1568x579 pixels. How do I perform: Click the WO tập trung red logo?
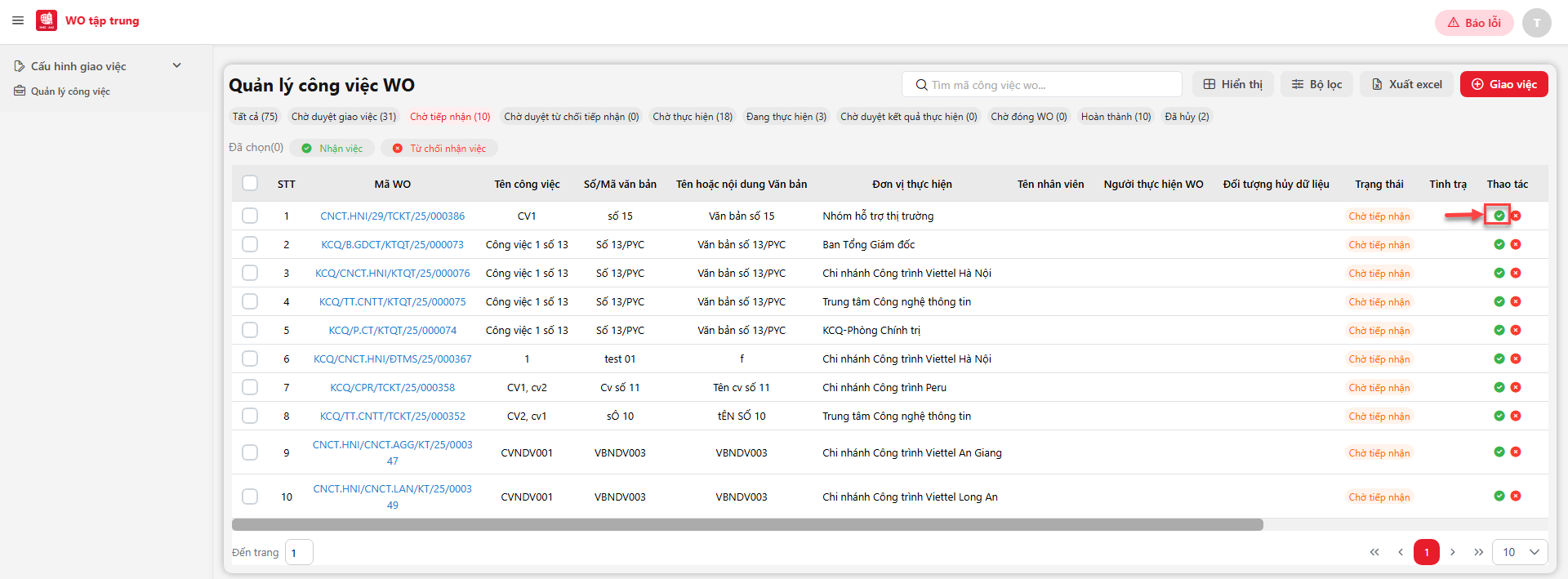pos(47,20)
